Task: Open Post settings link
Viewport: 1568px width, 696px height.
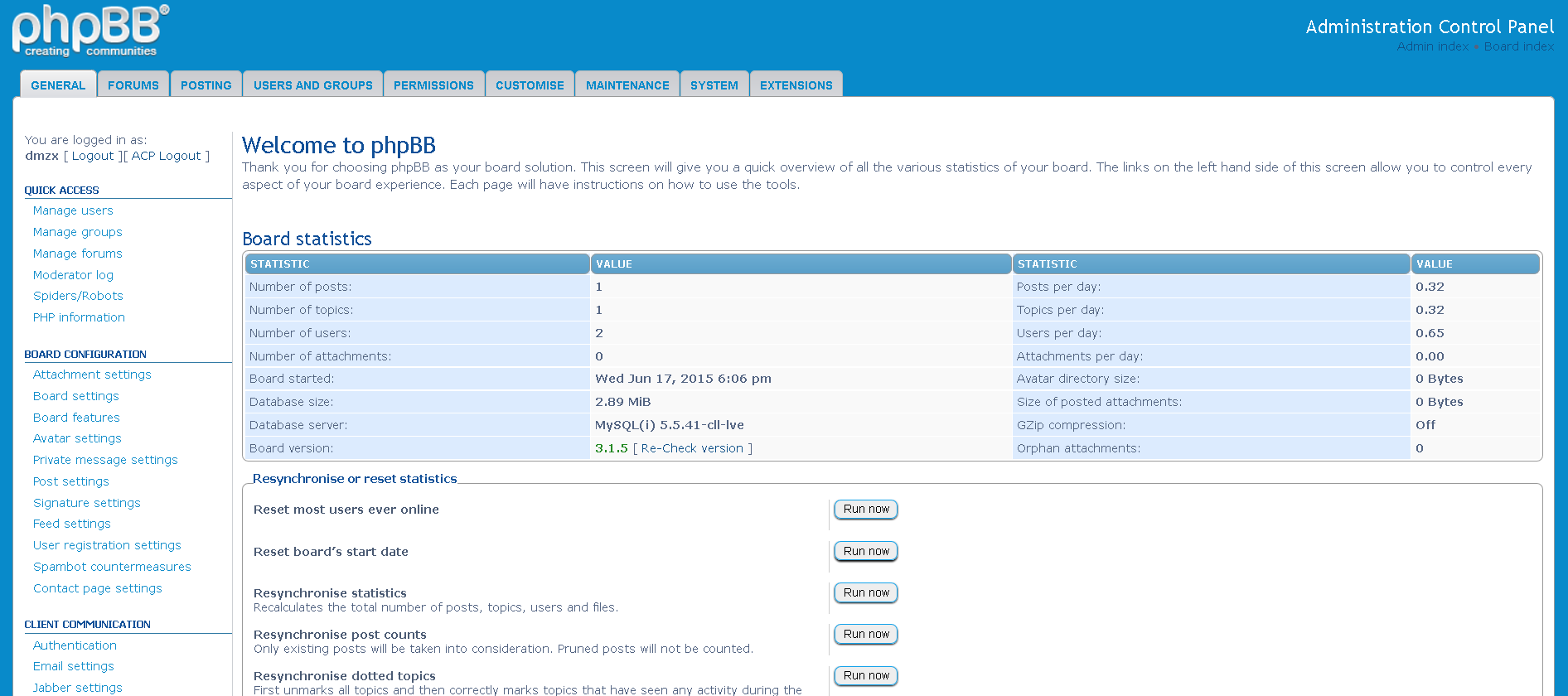Action: click(x=71, y=481)
